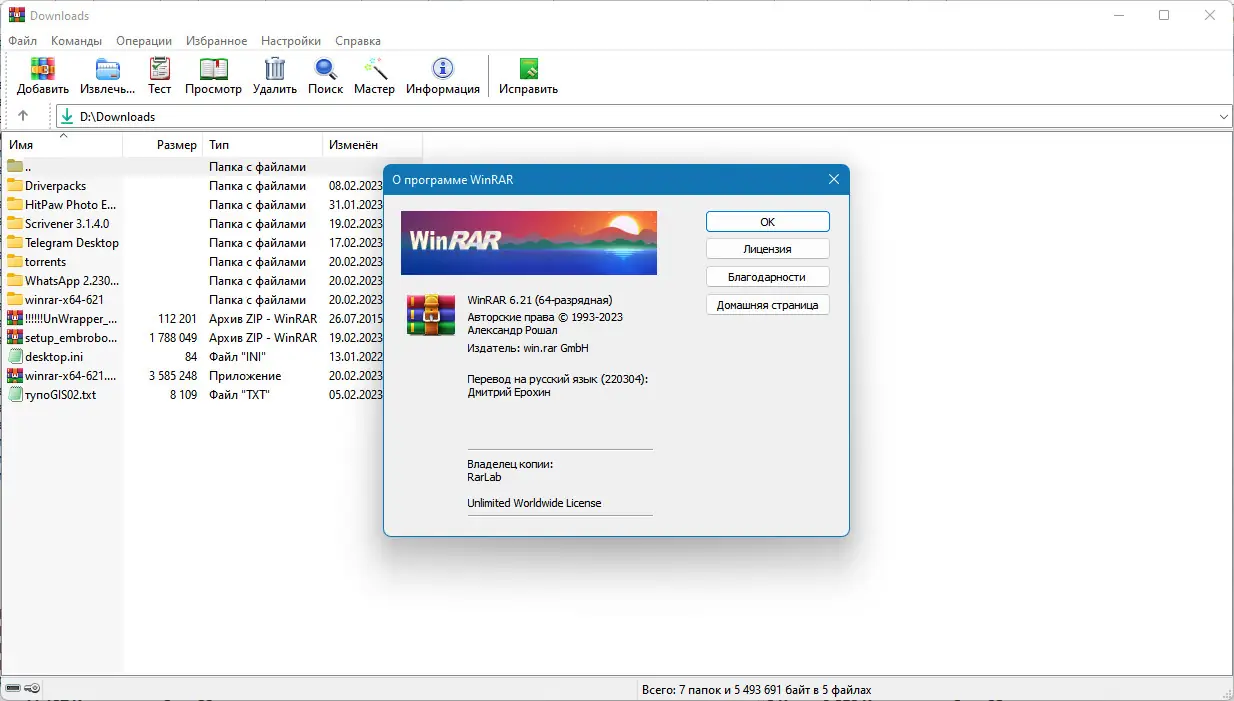Click size value 1 788 049
The width and height of the screenshot is (1234, 701).
tap(172, 338)
